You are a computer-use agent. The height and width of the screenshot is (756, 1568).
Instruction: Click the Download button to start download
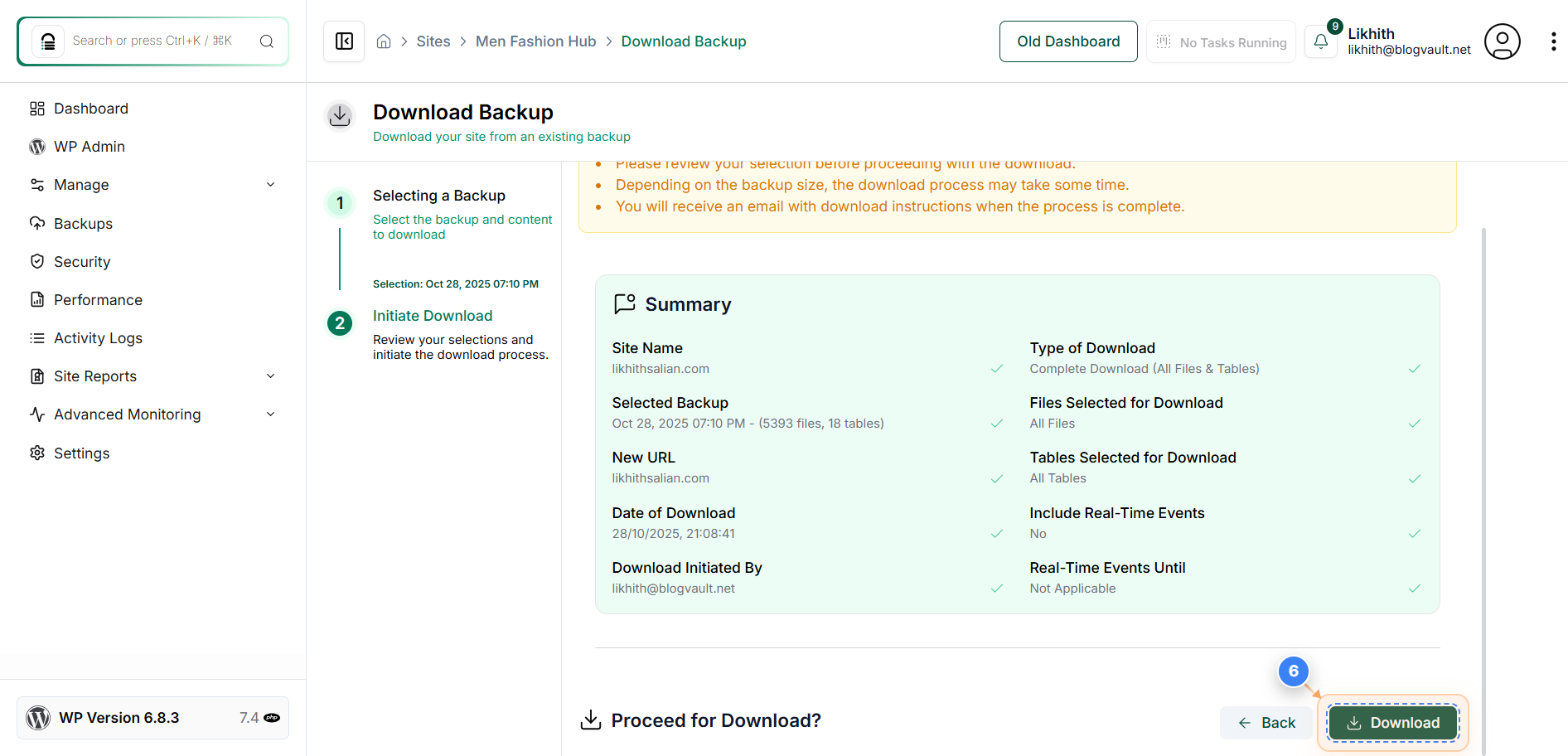pyautogui.click(x=1391, y=722)
